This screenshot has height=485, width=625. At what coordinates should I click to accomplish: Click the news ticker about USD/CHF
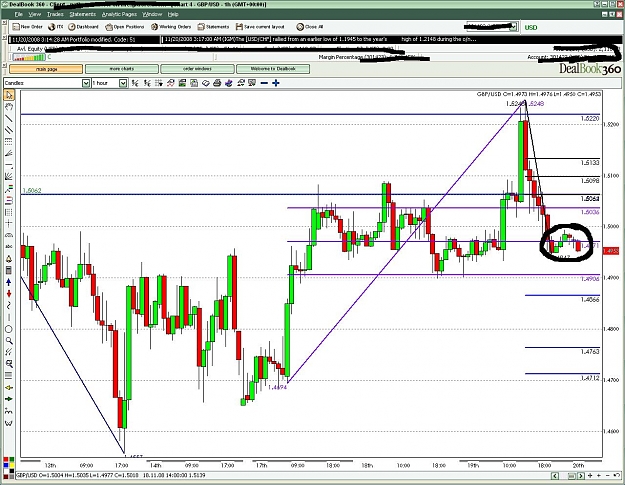[321, 39]
